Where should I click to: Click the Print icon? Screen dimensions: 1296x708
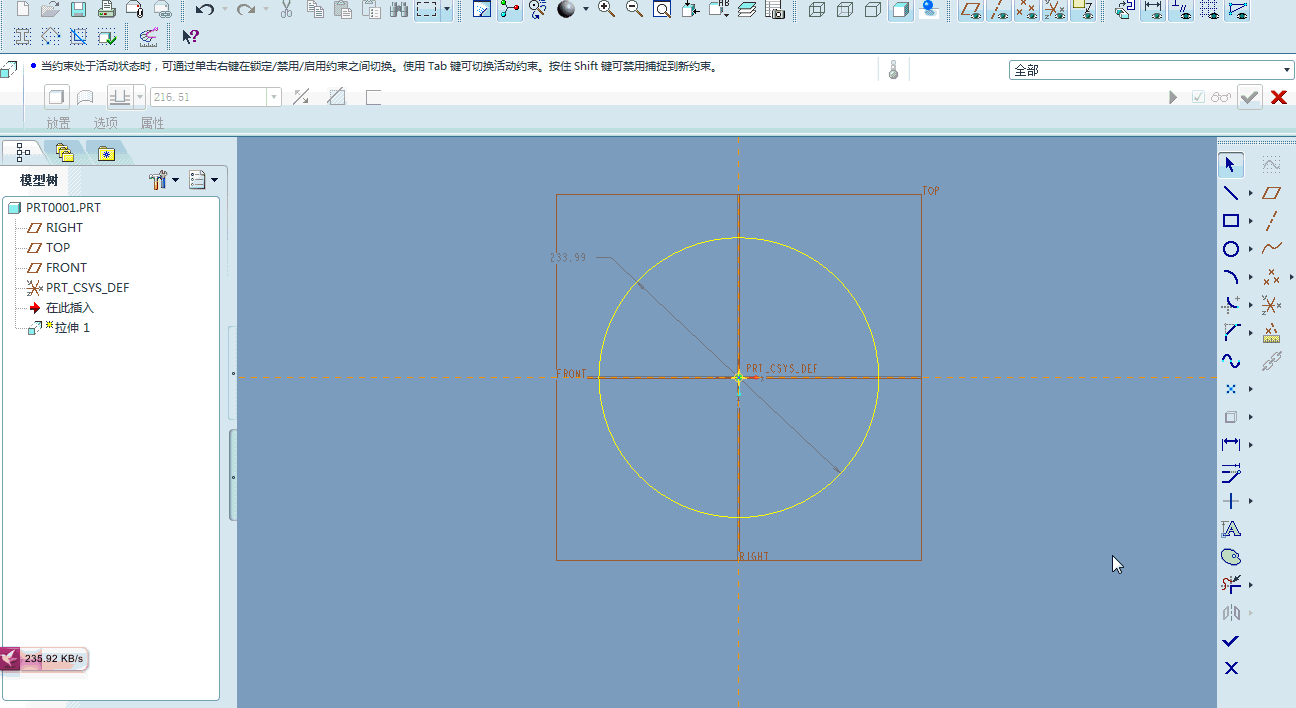coord(106,10)
